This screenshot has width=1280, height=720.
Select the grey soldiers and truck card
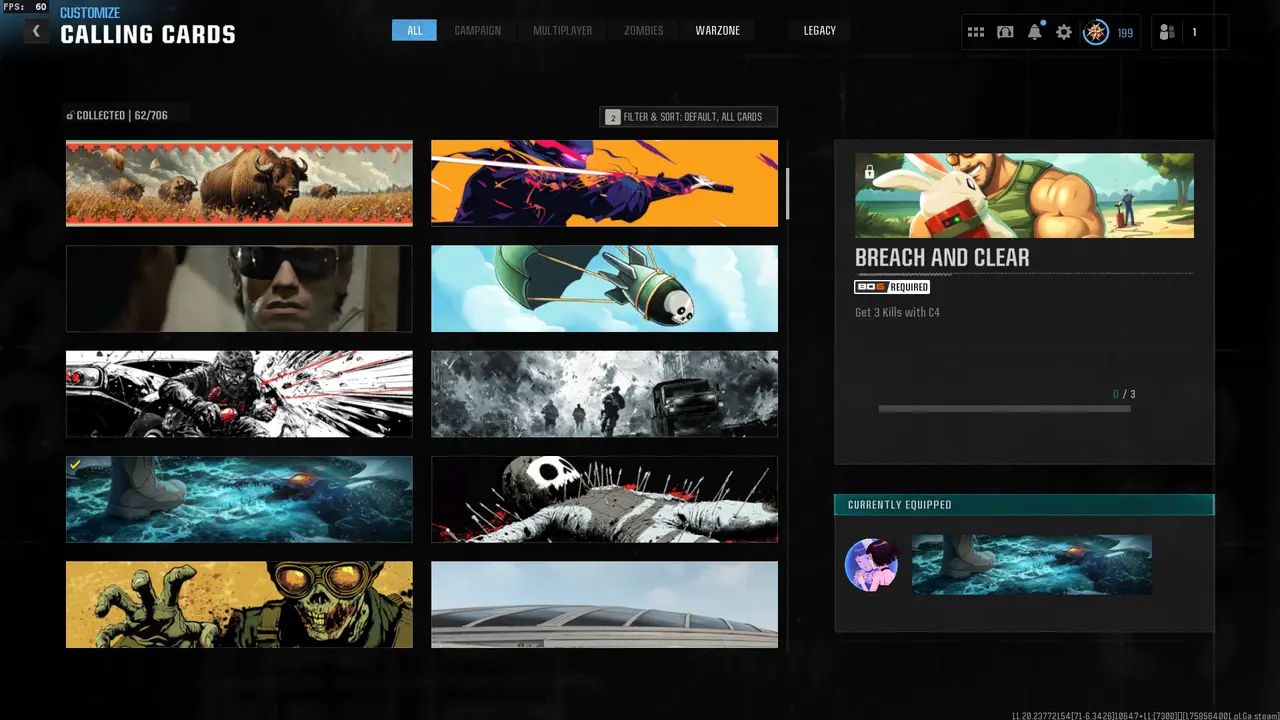[604, 394]
